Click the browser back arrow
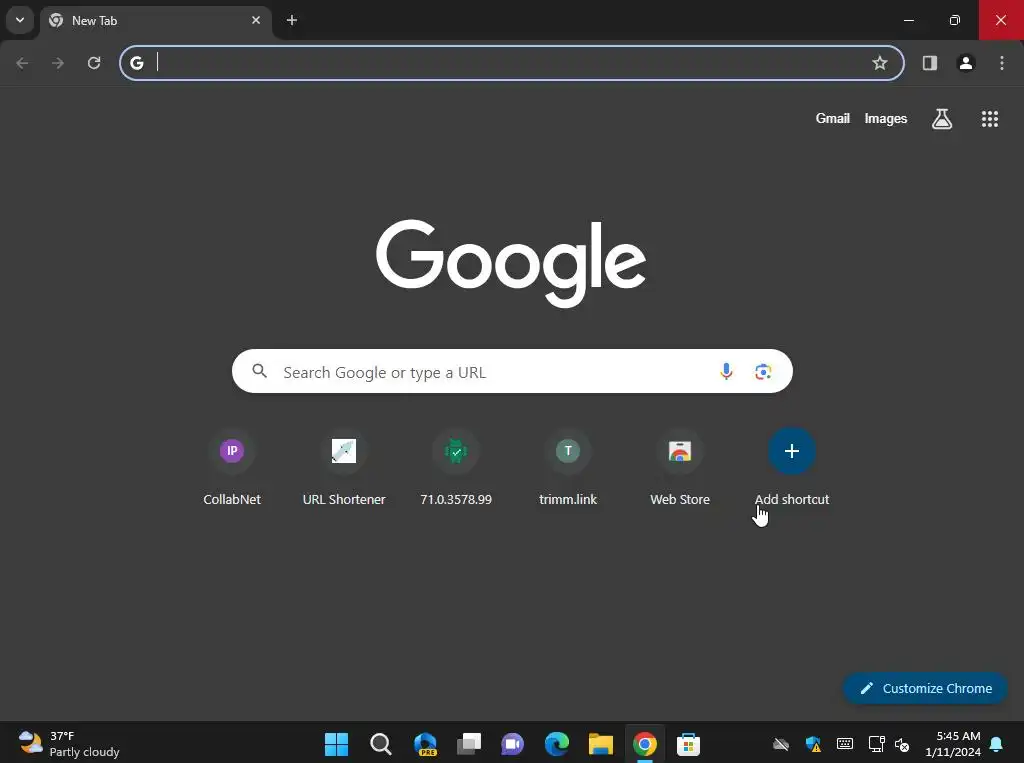Viewport: 1024px width, 763px height. click(x=22, y=63)
